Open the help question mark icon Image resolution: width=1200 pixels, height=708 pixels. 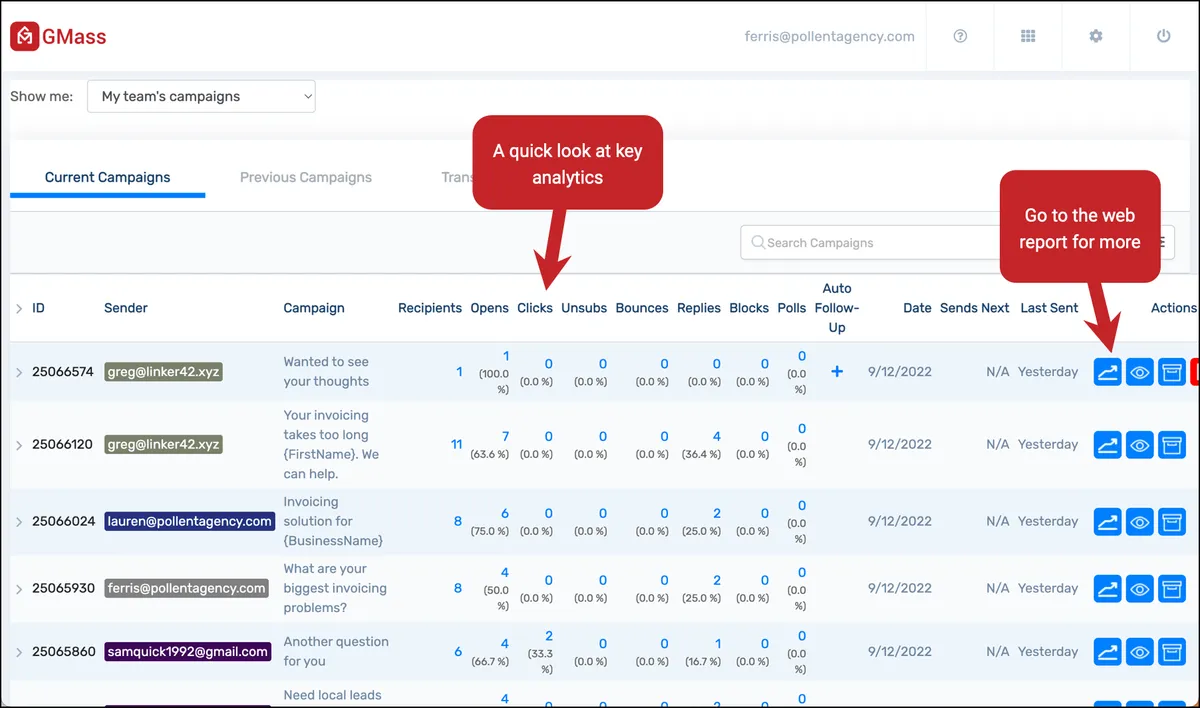[960, 36]
